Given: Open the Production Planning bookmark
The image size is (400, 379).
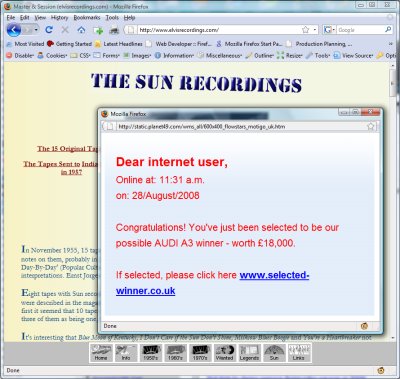Looking at the screenshot, I should pos(319,44).
